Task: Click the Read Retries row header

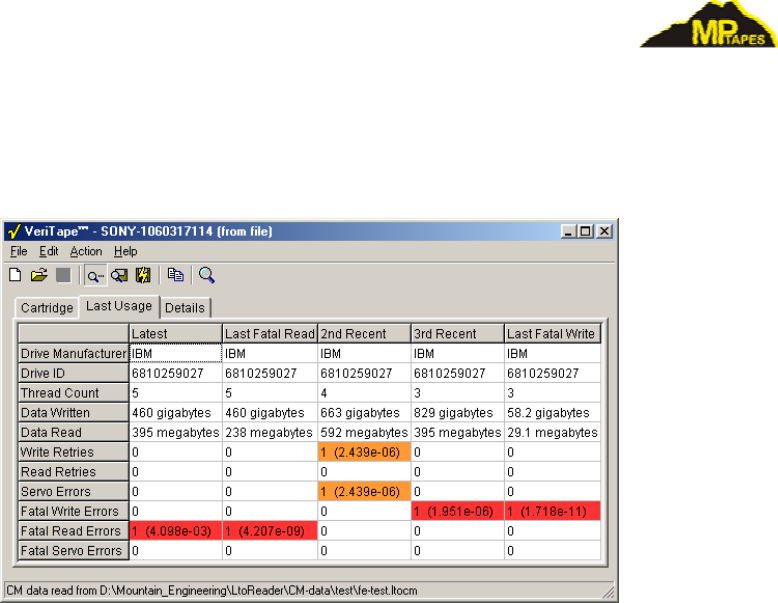Action: pyautogui.click(x=73, y=471)
